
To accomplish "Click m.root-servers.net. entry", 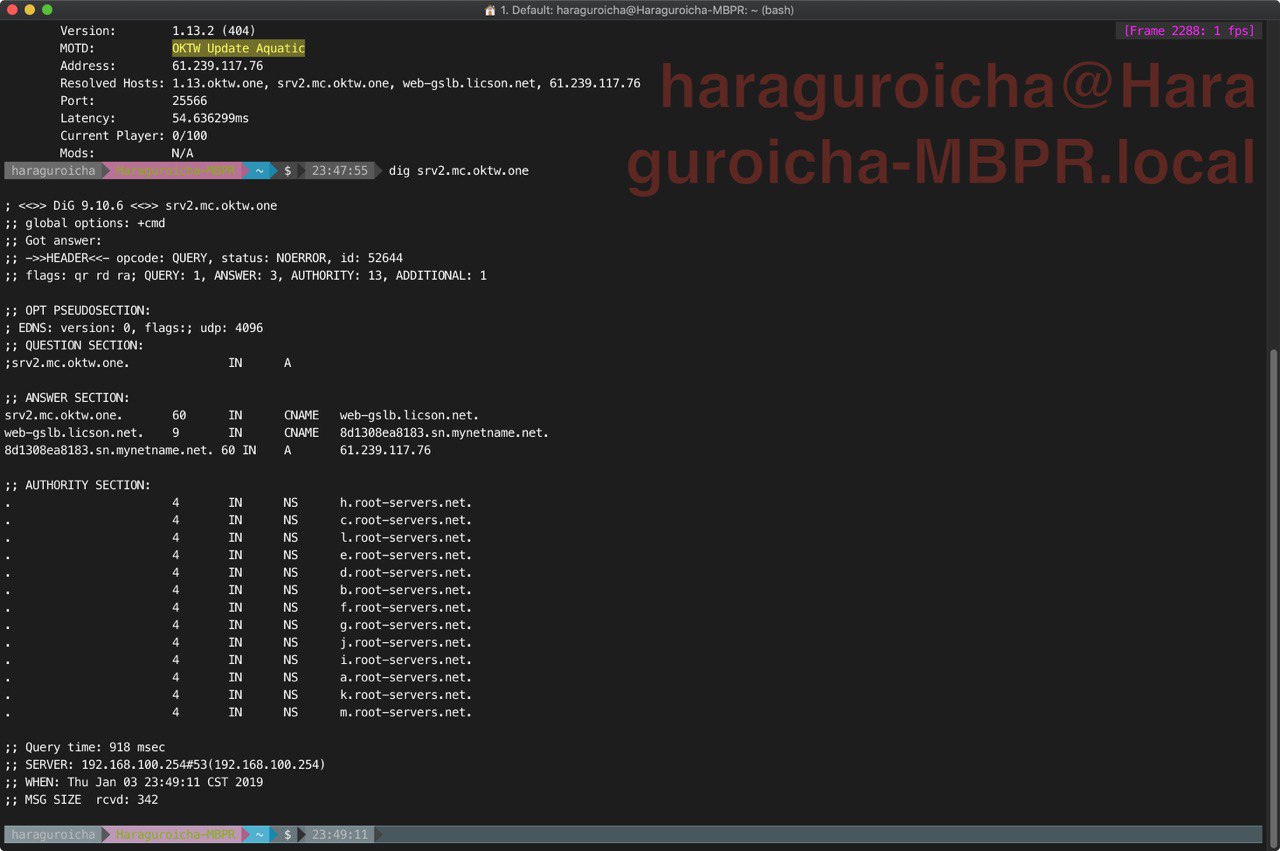I will click(x=406, y=713).
